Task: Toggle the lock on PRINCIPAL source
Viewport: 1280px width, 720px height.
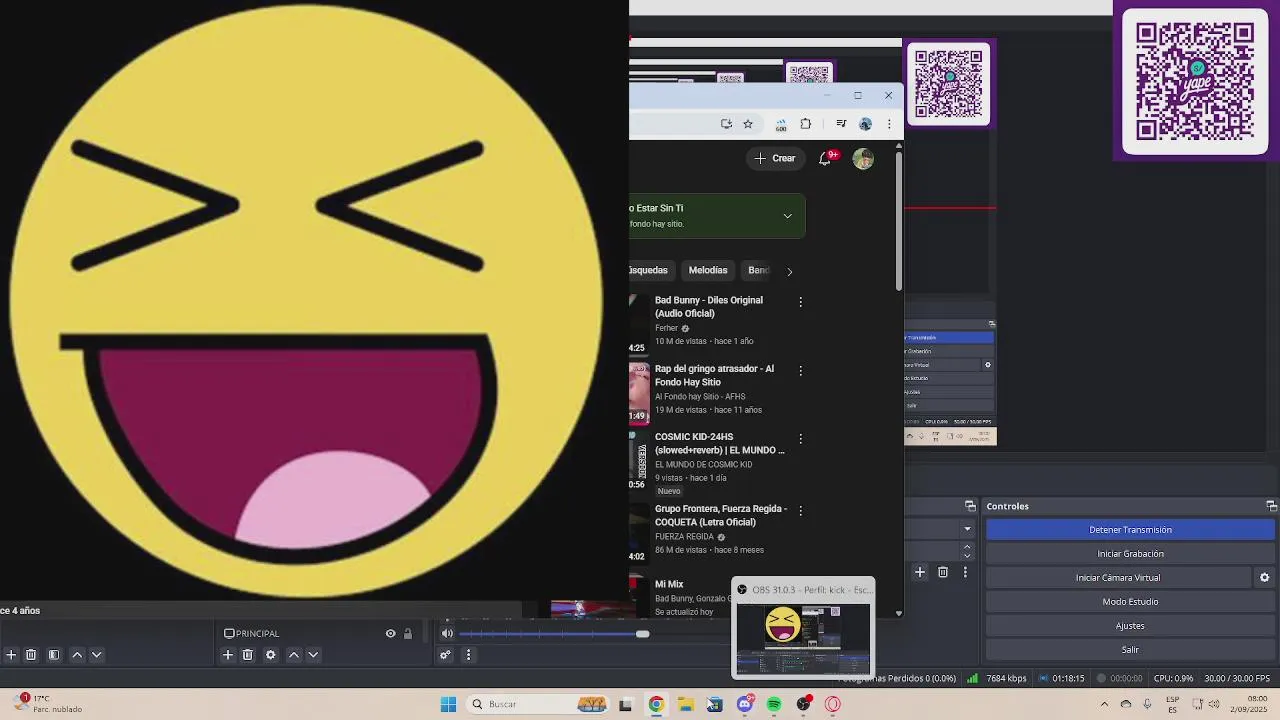Action: click(x=408, y=633)
